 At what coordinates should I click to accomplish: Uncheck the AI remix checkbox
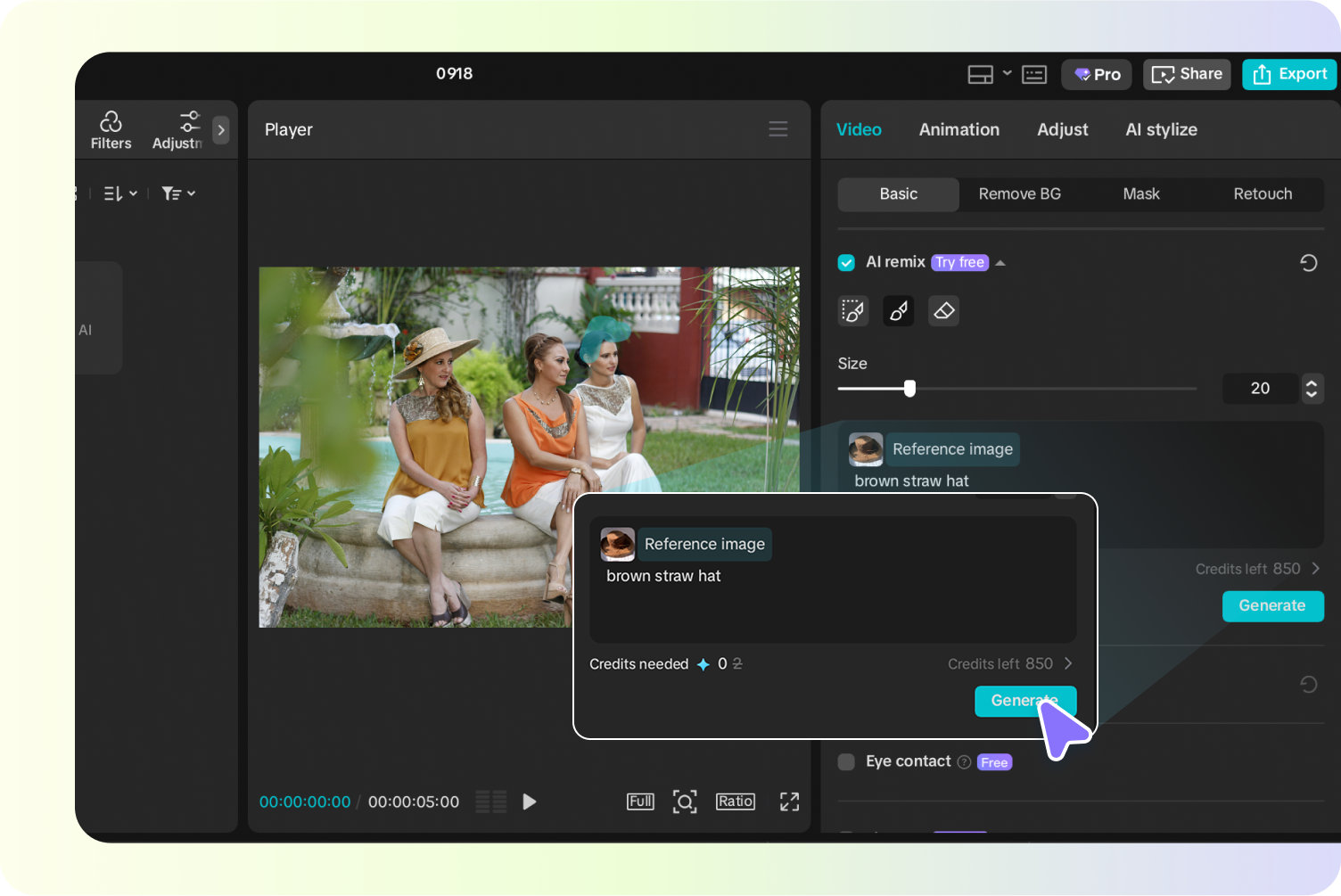coord(846,262)
